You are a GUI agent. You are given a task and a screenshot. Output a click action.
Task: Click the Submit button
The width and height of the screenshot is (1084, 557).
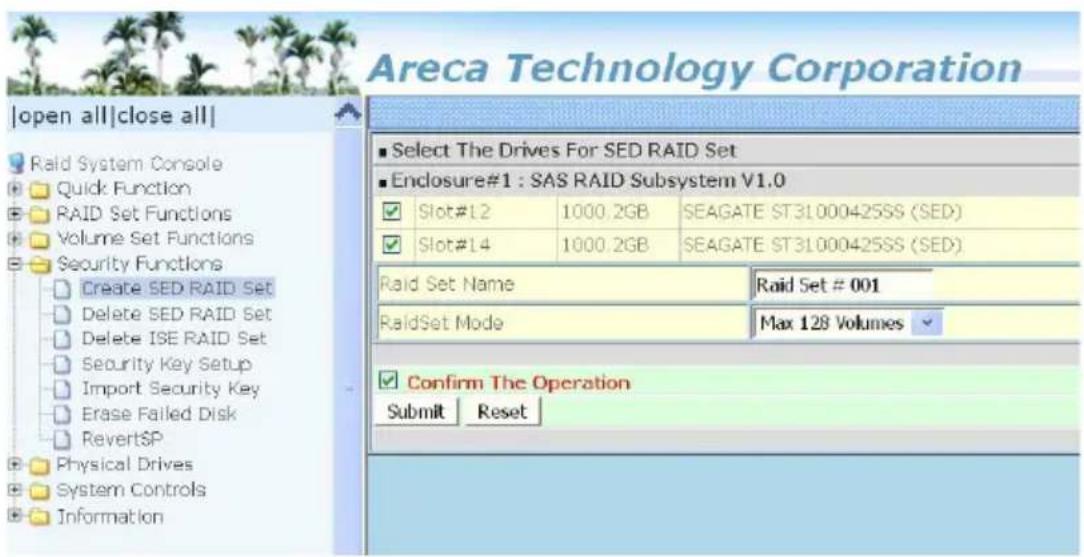coord(415,412)
